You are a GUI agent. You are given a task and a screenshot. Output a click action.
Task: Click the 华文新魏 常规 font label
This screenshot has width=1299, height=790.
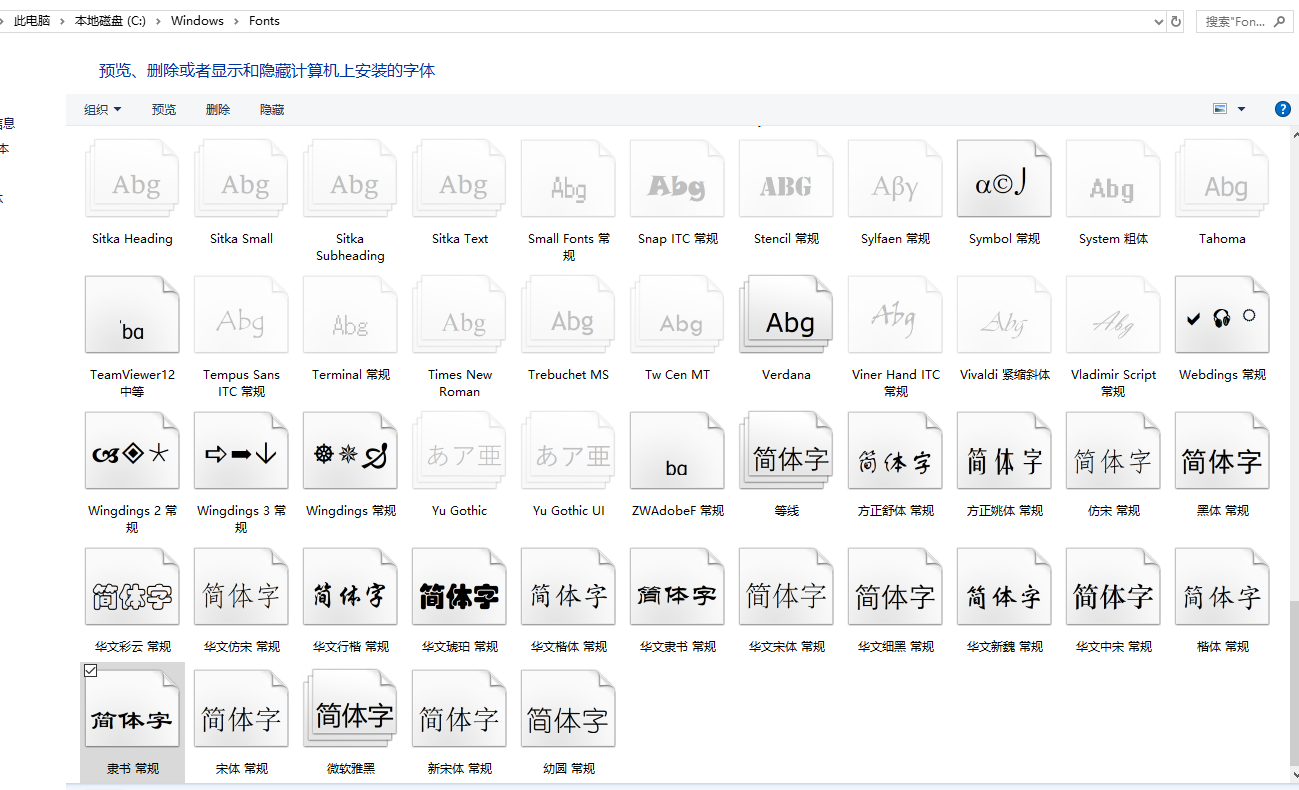pyautogui.click(x=1004, y=647)
